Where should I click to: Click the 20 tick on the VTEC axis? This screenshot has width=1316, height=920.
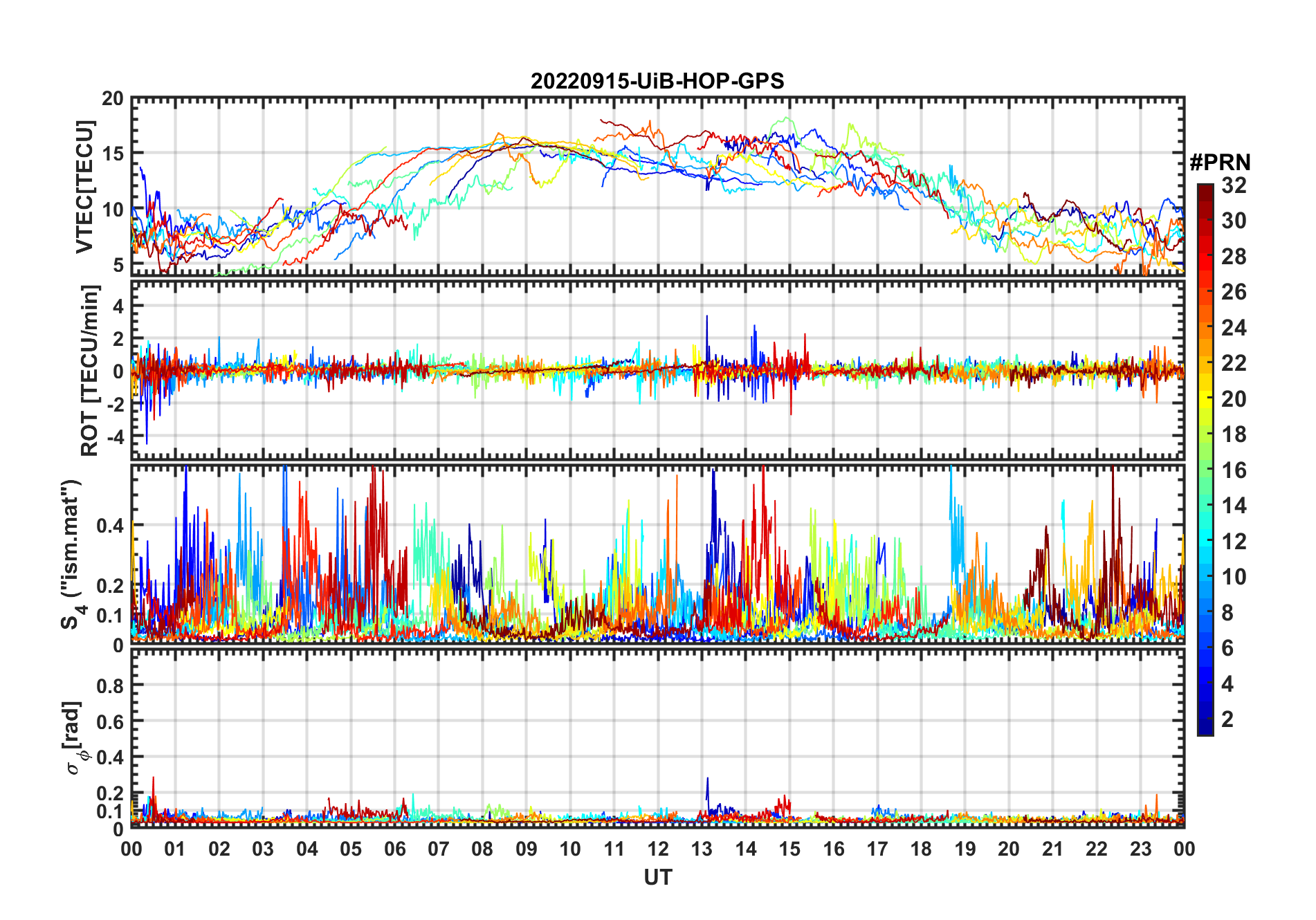112,99
